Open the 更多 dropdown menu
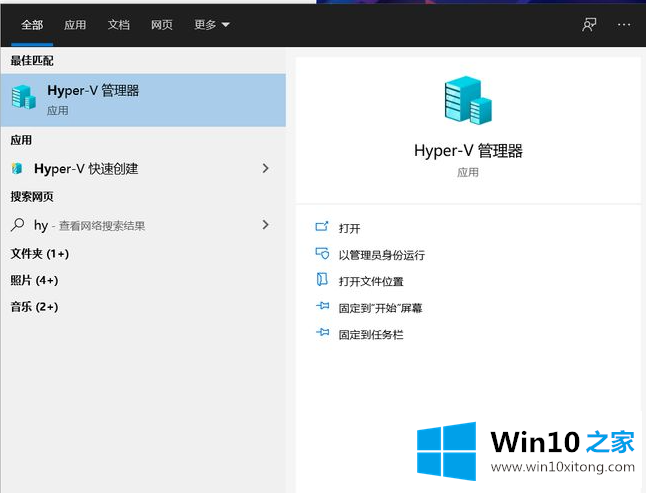 coord(212,25)
